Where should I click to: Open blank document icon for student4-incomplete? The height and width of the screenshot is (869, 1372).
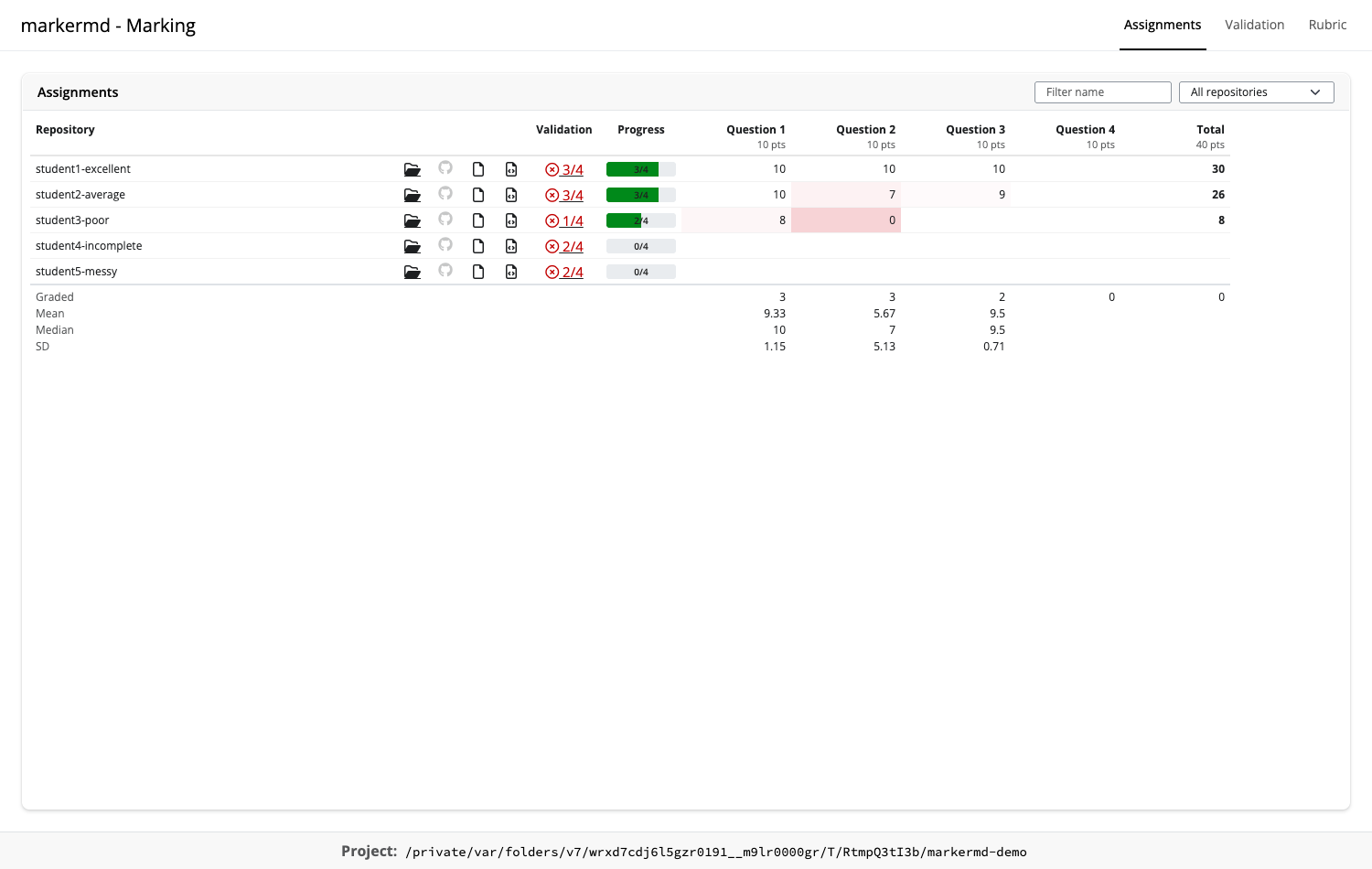(x=478, y=246)
